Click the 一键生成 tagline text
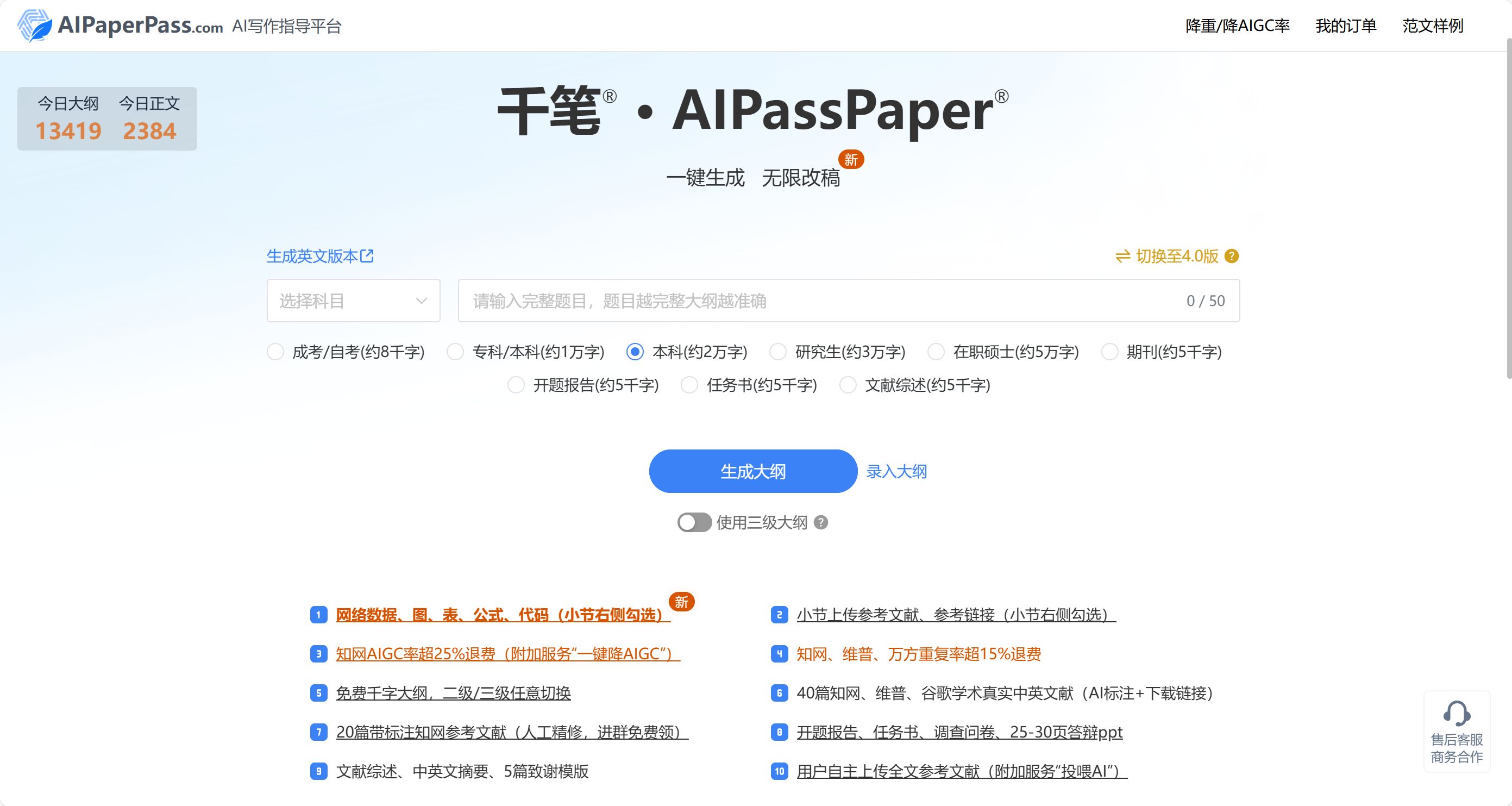Image resolution: width=1512 pixels, height=806 pixels. pos(705,177)
